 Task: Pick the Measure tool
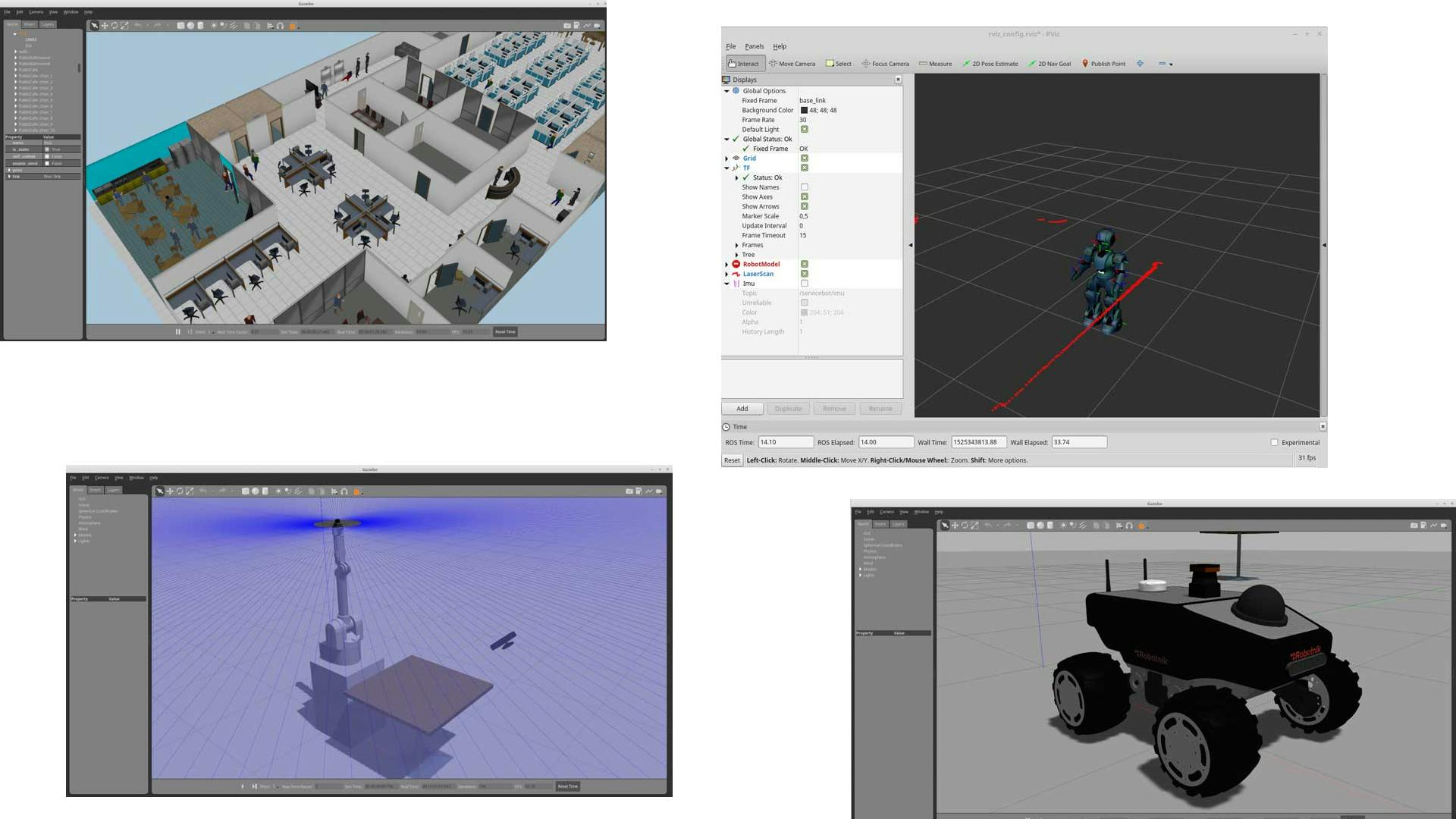point(935,64)
